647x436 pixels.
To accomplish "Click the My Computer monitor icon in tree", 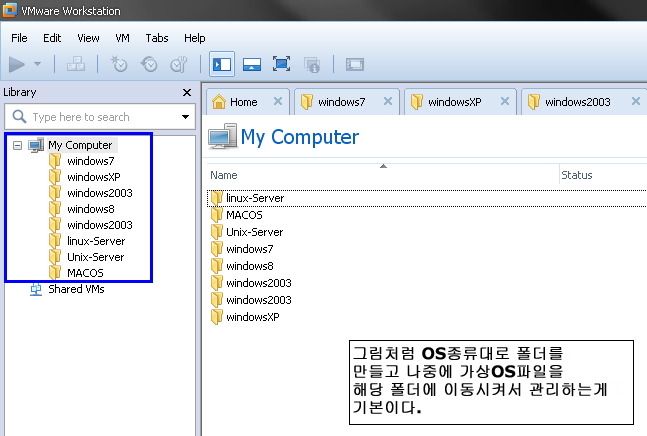I will [x=36, y=145].
